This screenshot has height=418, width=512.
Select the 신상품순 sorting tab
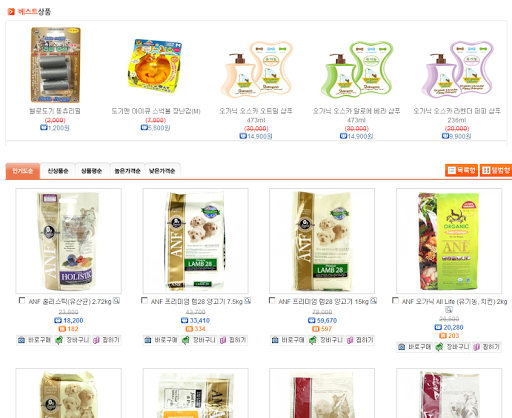(58, 171)
